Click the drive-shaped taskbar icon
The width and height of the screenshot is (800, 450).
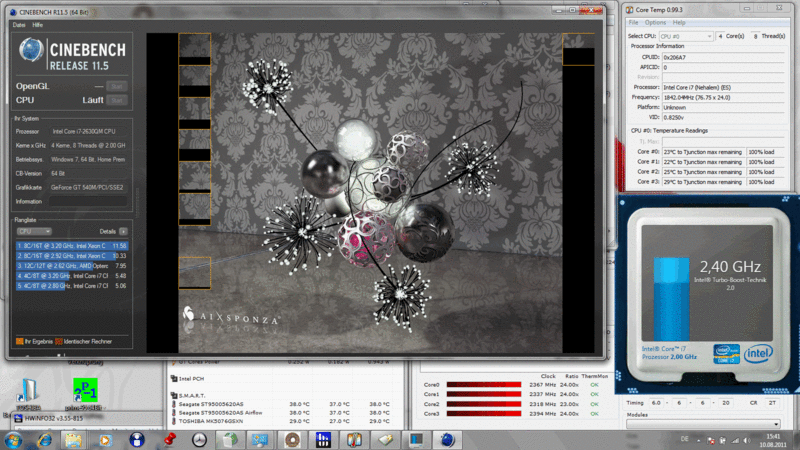point(385,440)
